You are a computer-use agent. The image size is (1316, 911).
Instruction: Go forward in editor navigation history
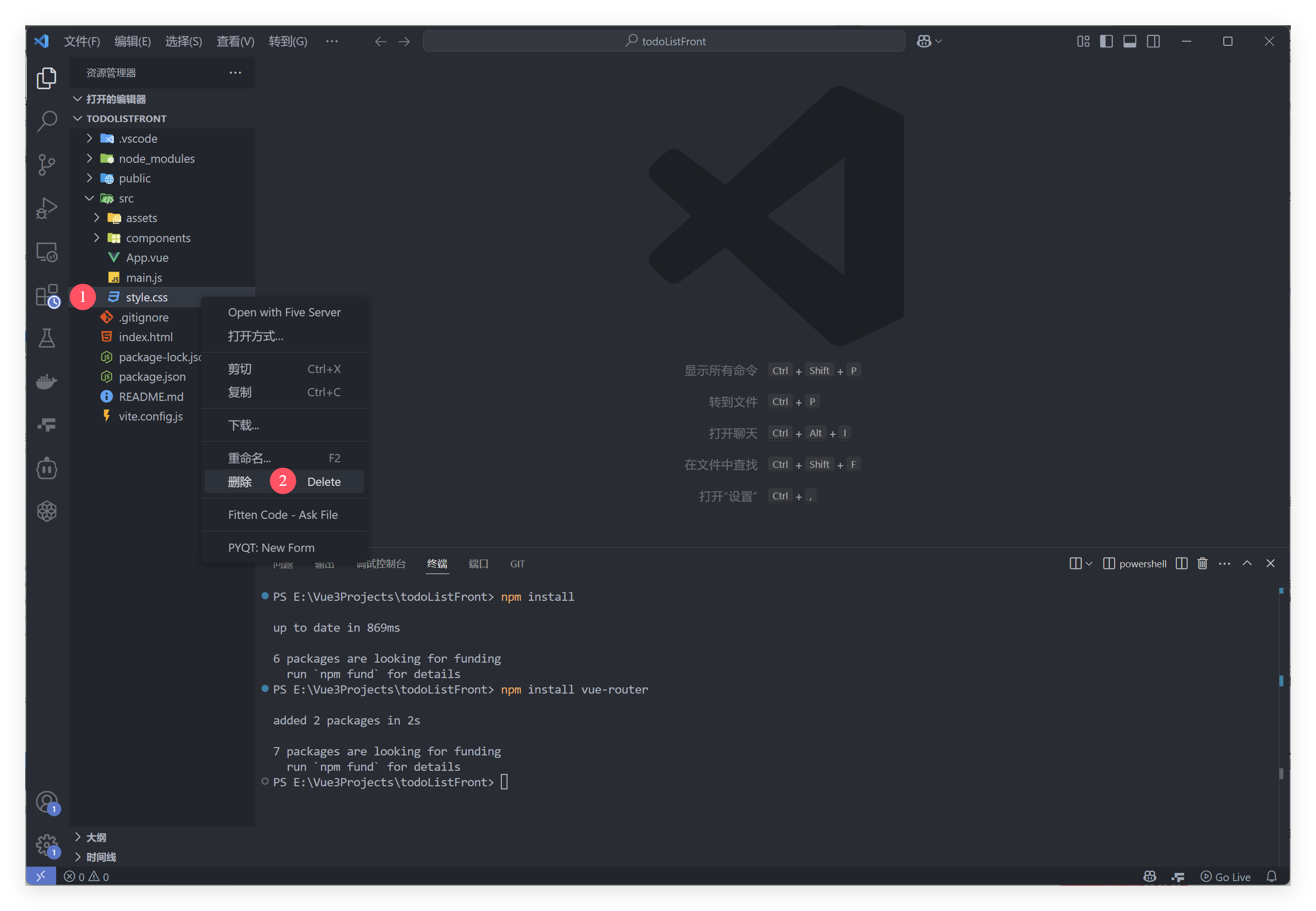pyautogui.click(x=404, y=42)
